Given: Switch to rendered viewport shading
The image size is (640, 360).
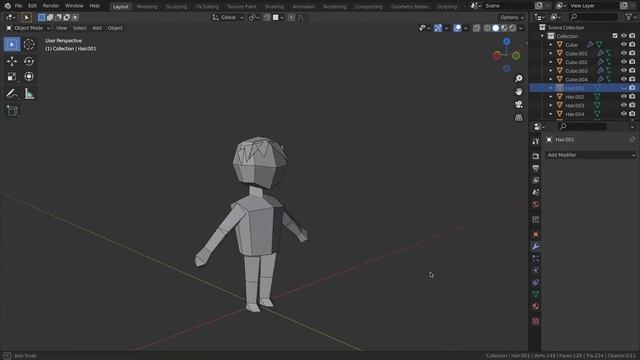Looking at the screenshot, I should pyautogui.click(x=512, y=28).
